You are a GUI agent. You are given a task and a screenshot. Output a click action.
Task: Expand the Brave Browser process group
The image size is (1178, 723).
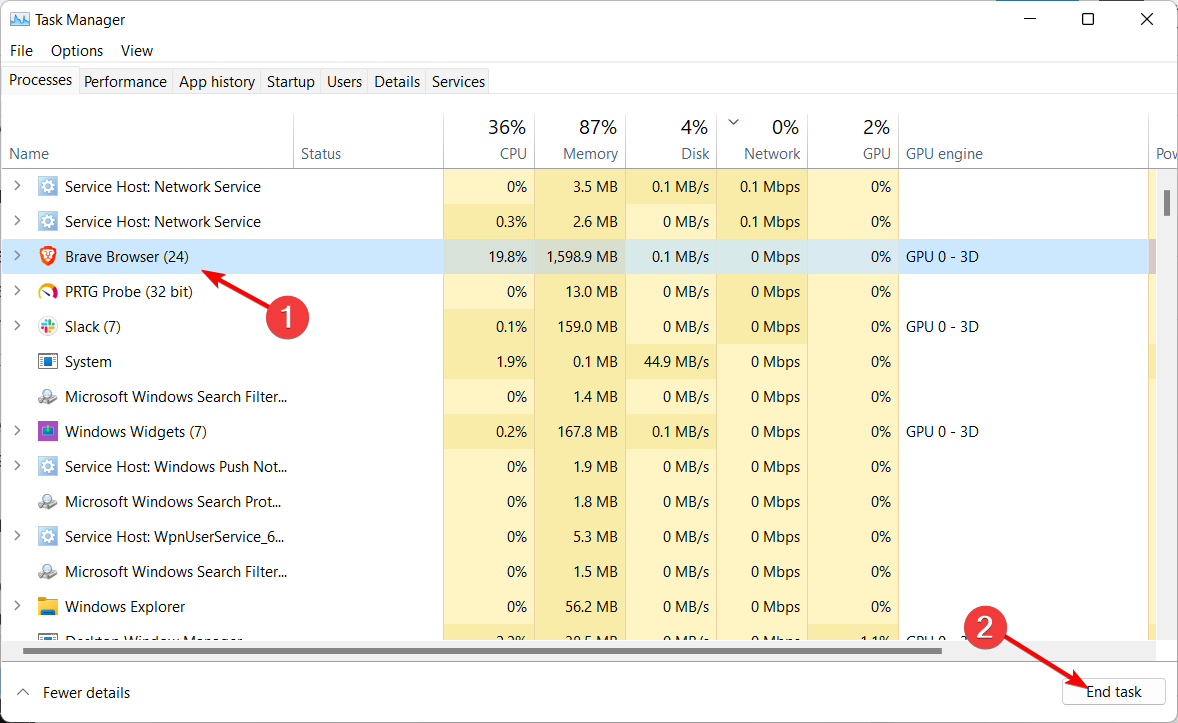click(x=18, y=256)
